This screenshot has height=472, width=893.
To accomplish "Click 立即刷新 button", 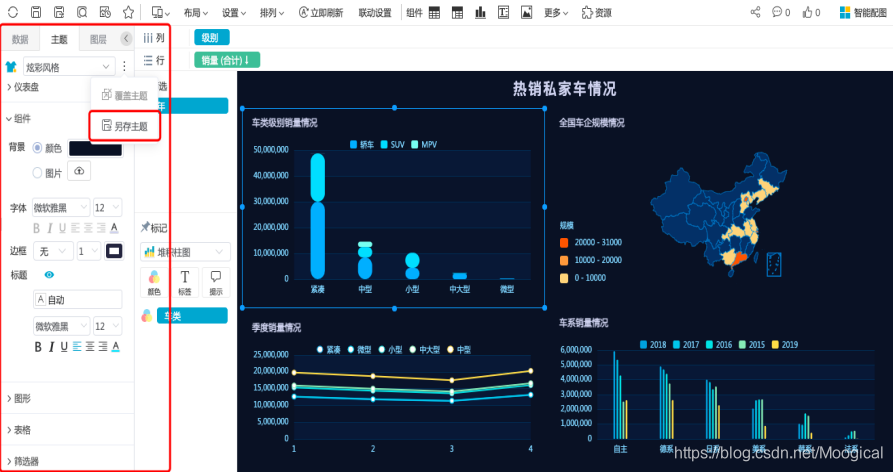I will (321, 13).
